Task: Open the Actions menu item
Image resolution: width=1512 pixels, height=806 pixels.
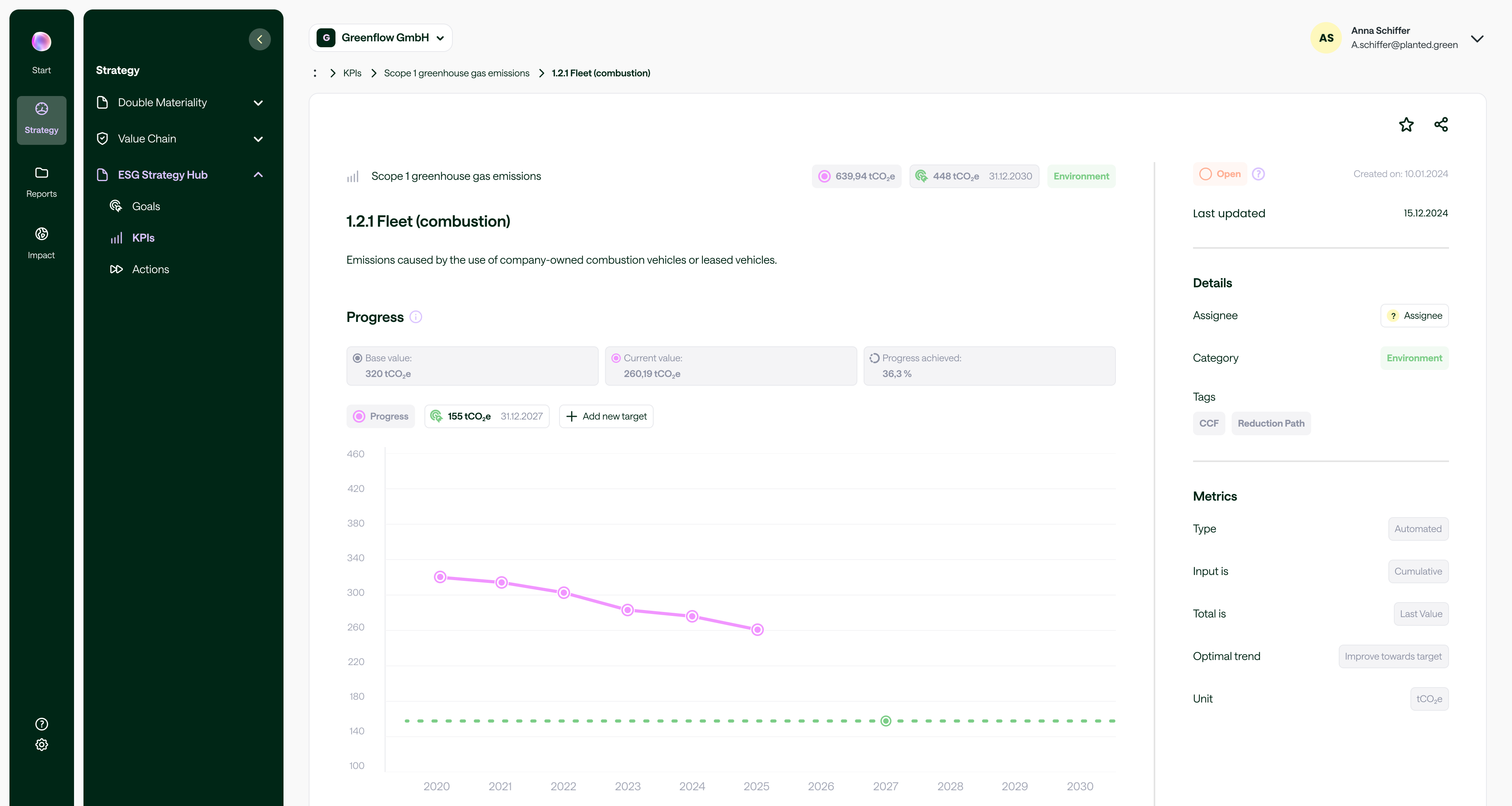Action: coord(150,269)
